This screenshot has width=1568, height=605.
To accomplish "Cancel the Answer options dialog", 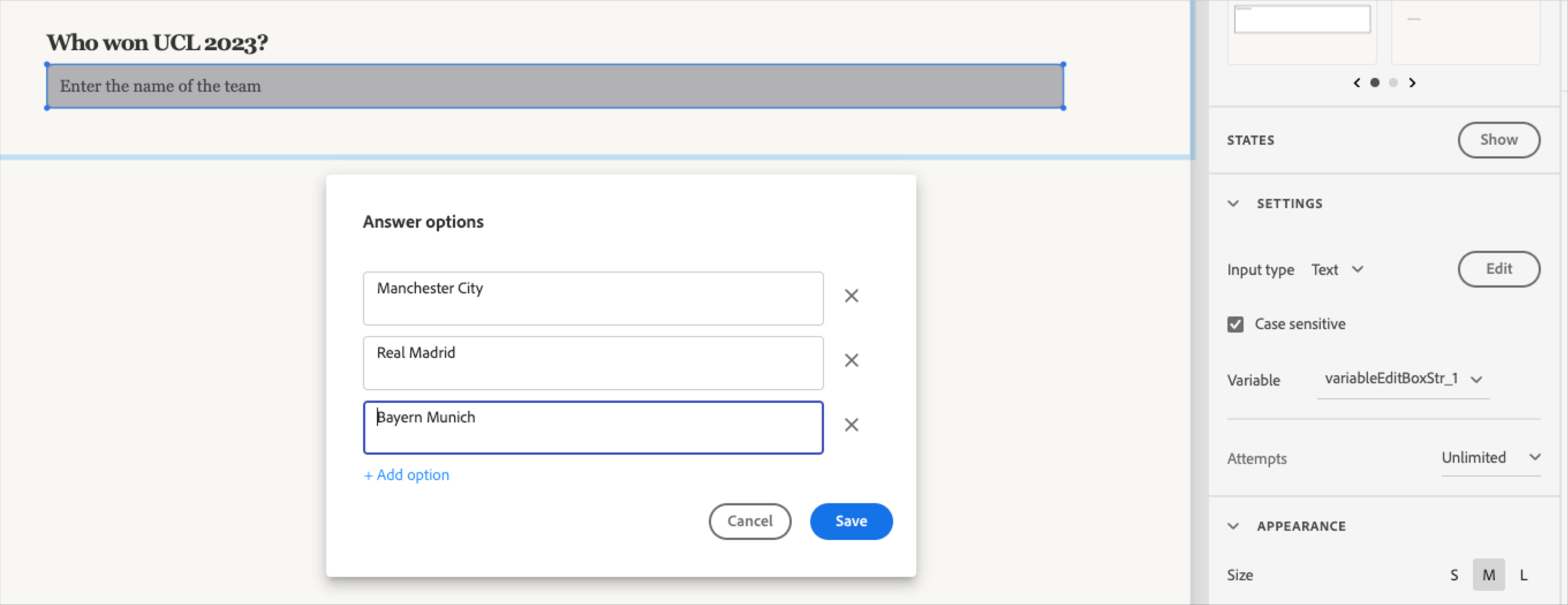I will [749, 521].
